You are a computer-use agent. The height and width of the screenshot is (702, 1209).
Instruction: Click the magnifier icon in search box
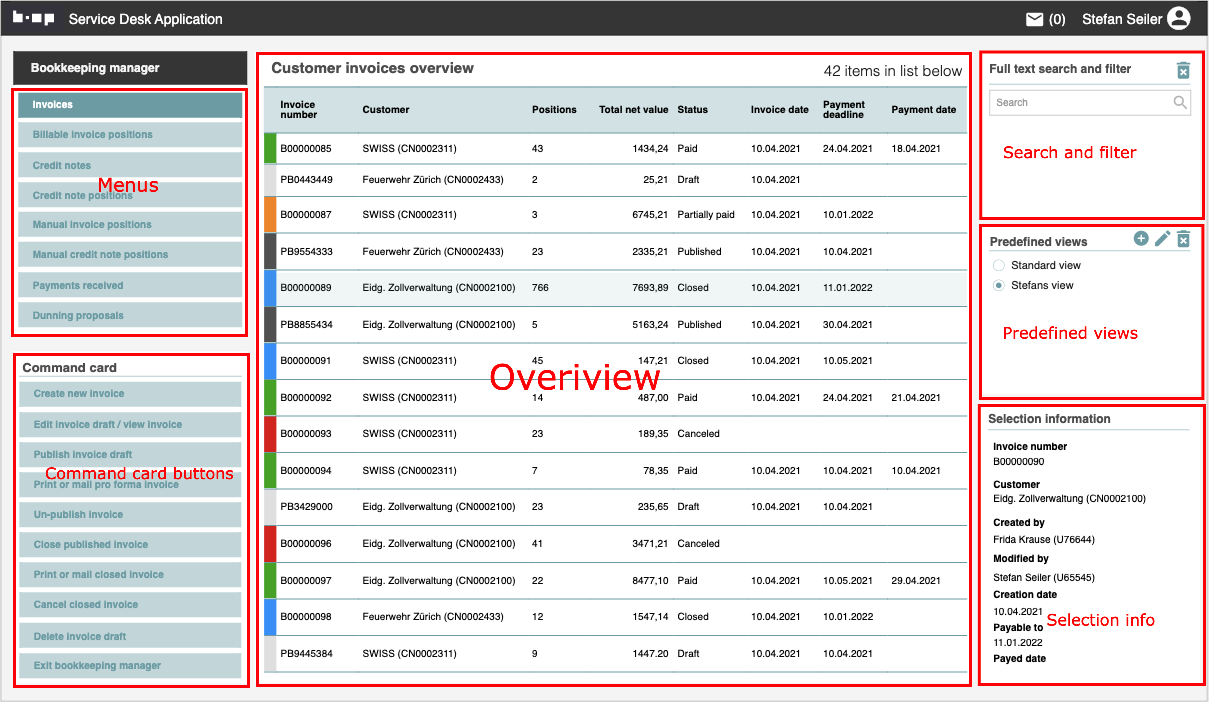pyautogui.click(x=1180, y=102)
